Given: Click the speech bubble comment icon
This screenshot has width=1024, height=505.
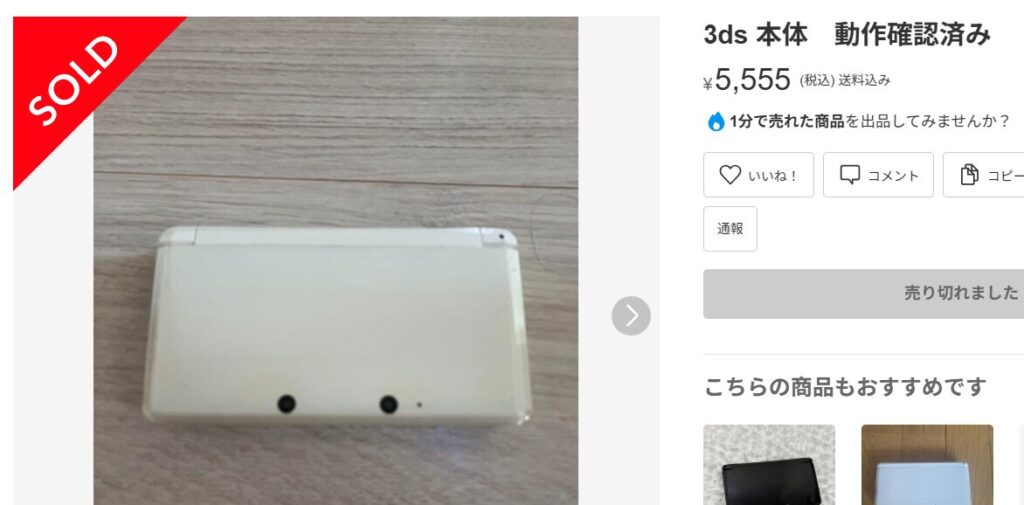Looking at the screenshot, I should pos(850,174).
